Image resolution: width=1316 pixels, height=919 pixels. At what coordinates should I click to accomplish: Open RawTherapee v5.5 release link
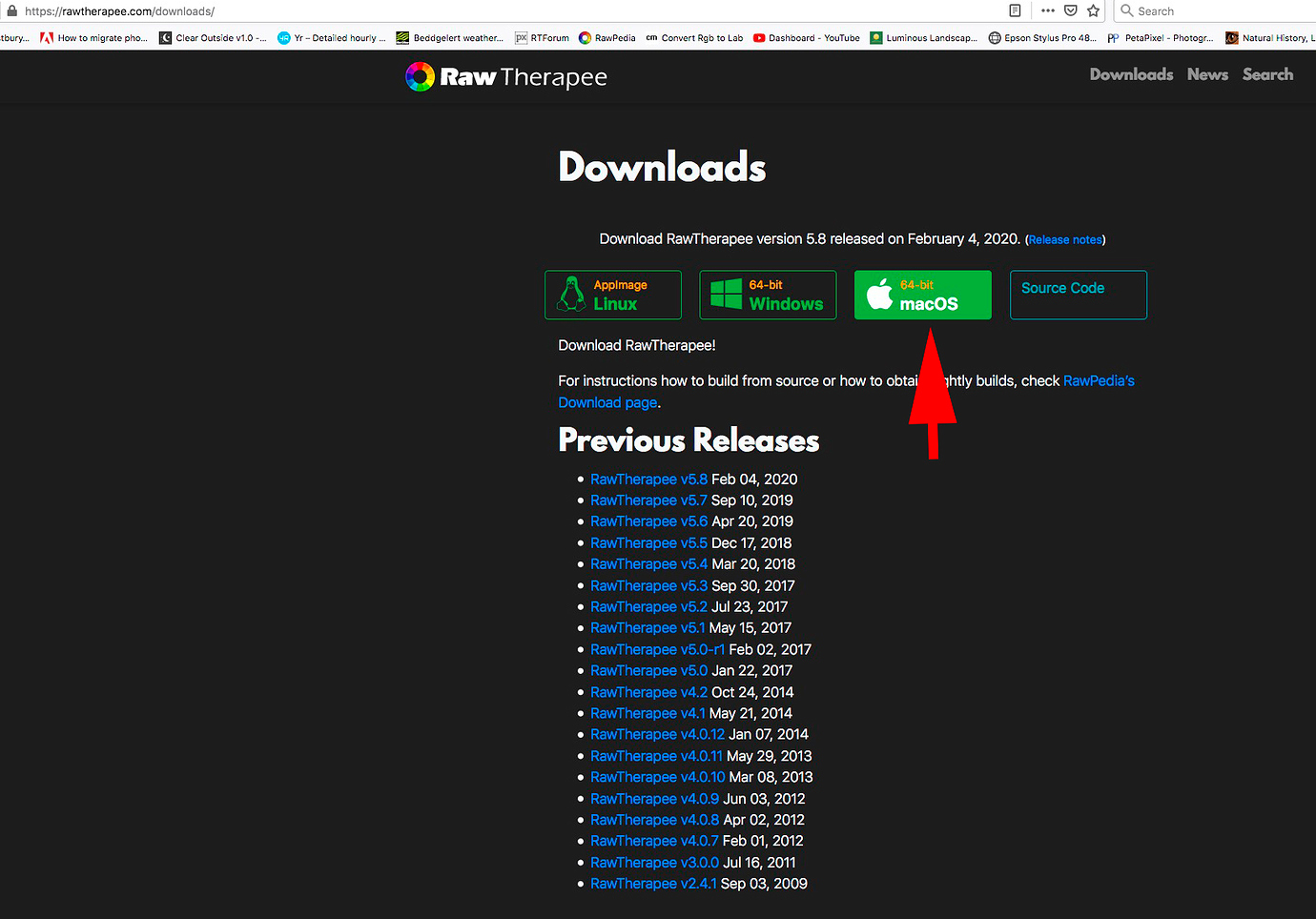(x=648, y=543)
